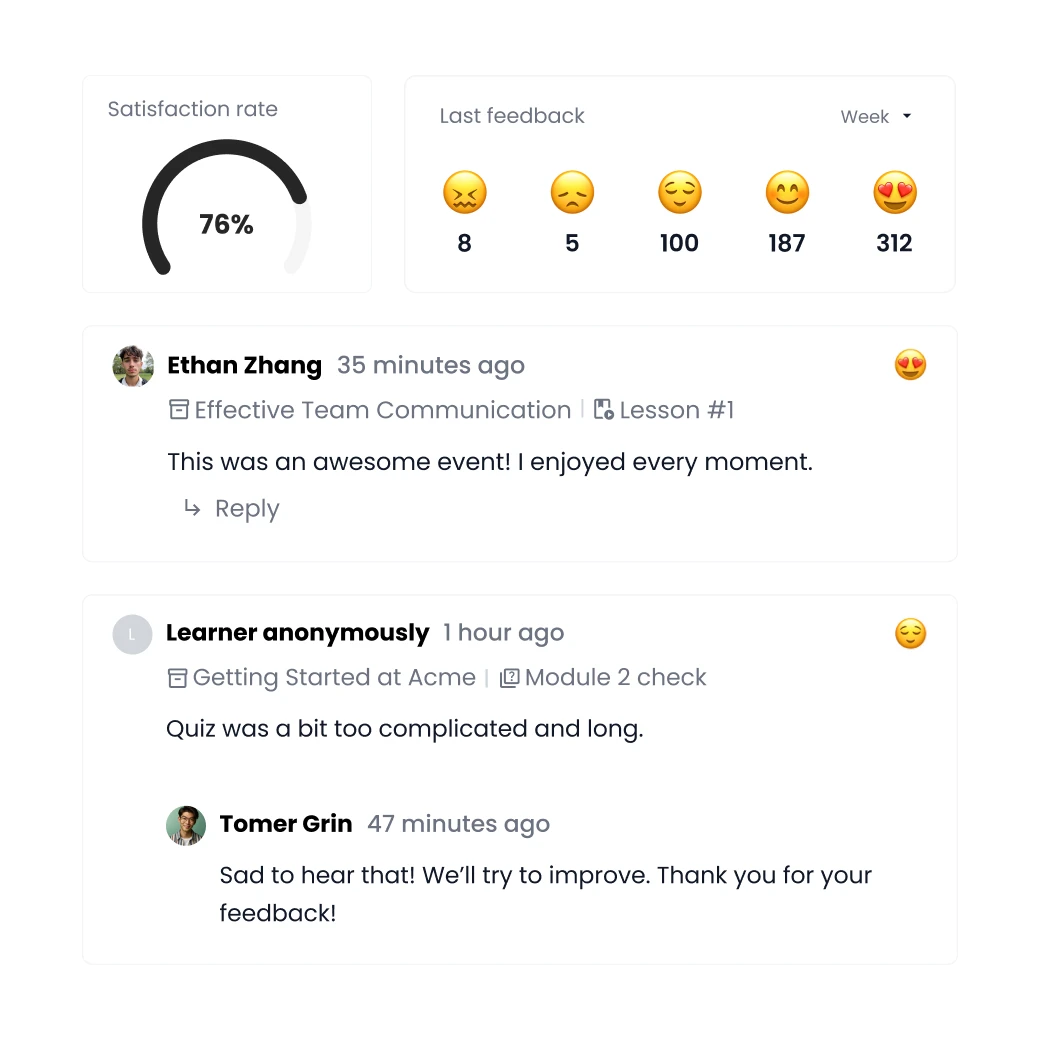Click the confounded face emoji with 8 responses
The height and width of the screenshot is (1040, 1040).
(x=464, y=192)
